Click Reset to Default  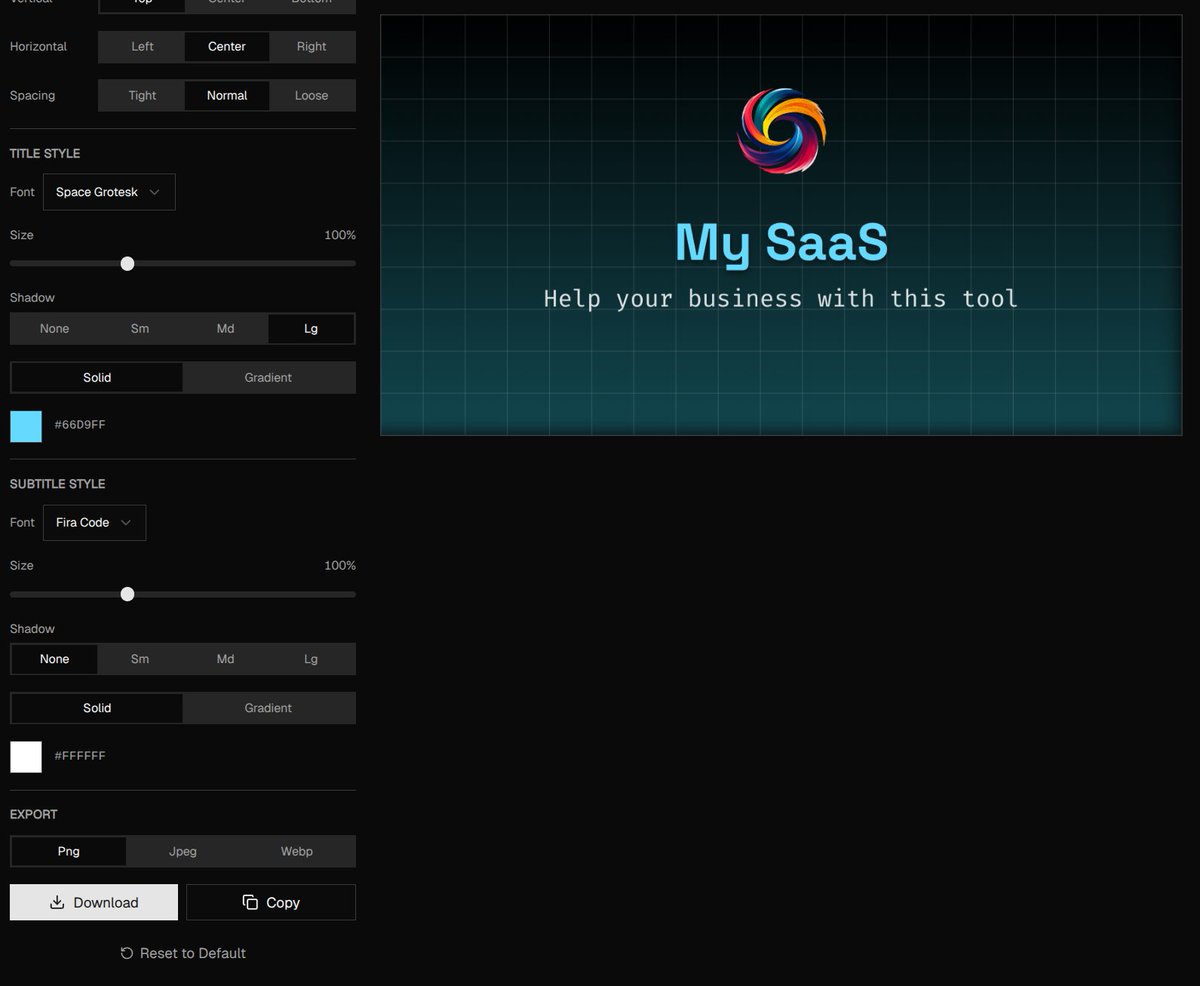(x=183, y=953)
